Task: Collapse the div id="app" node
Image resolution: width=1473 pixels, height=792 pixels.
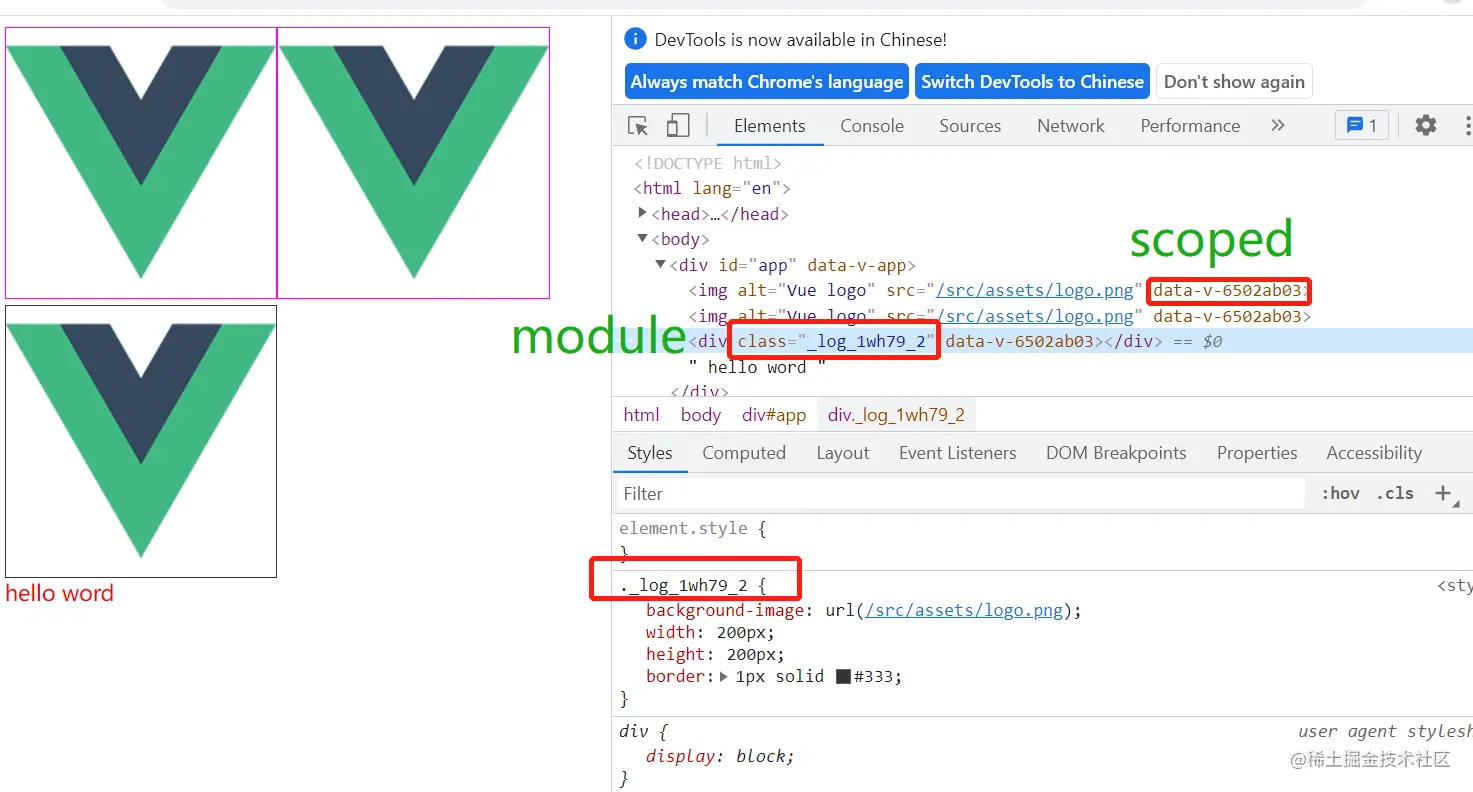Action: click(661, 265)
